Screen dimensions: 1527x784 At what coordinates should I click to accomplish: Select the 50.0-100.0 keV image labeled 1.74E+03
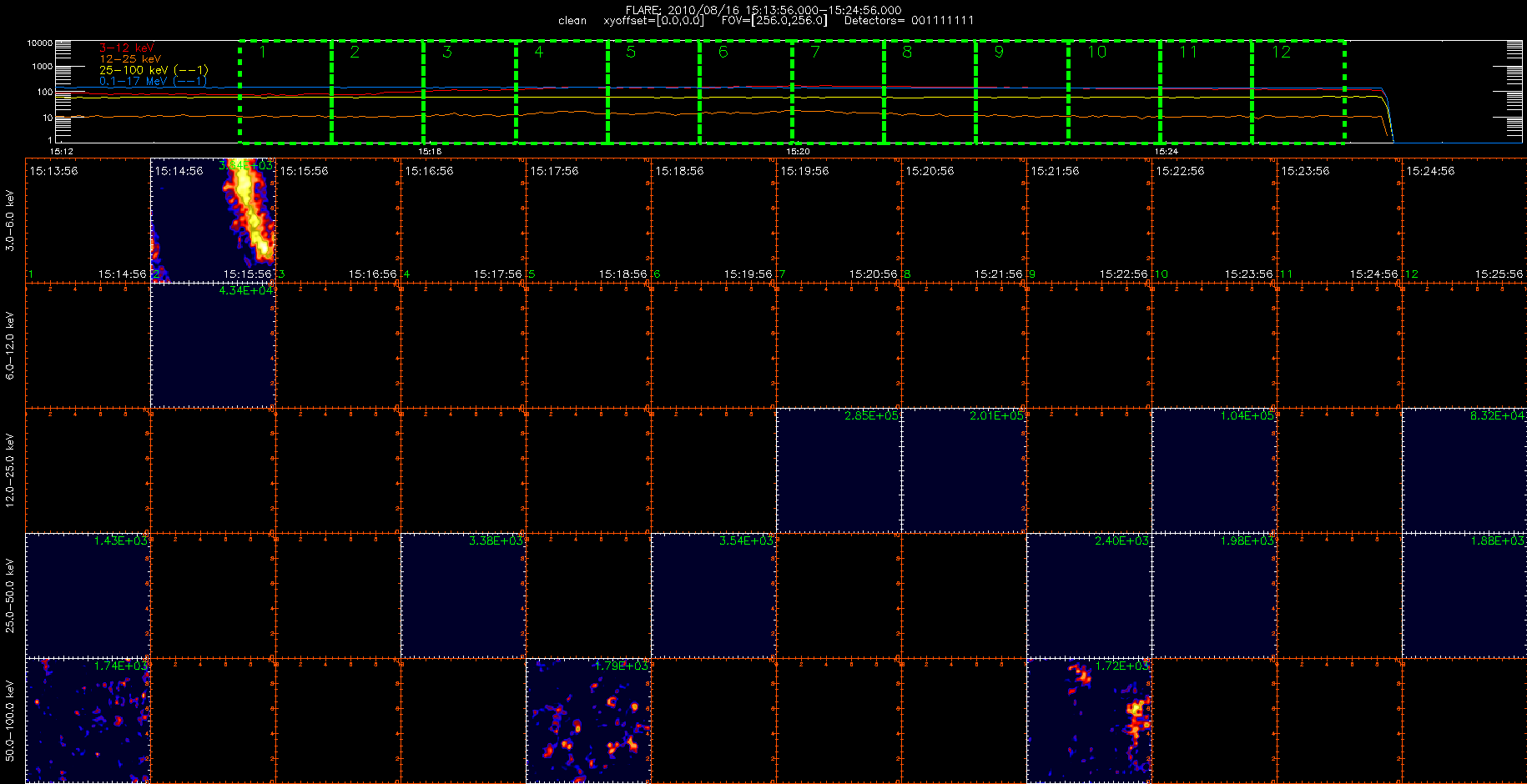click(x=88, y=721)
